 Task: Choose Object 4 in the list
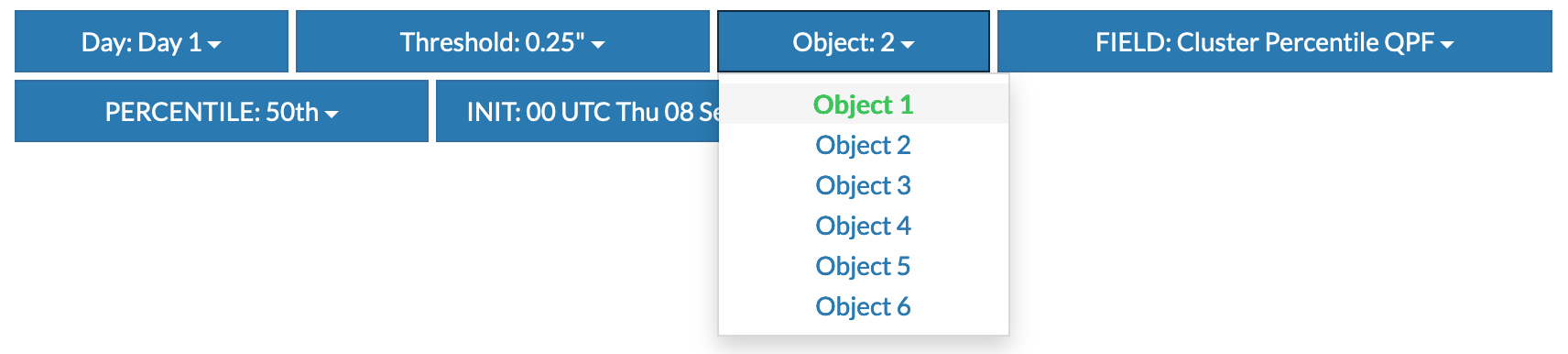[864, 226]
